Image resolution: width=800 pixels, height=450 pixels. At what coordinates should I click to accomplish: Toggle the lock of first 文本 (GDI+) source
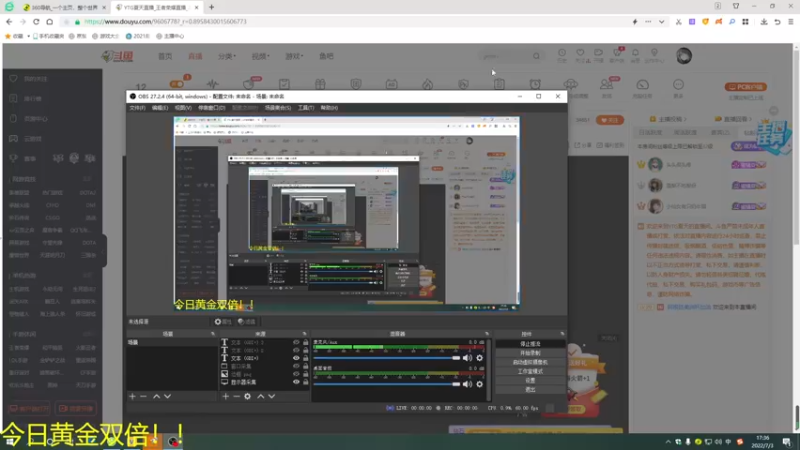[306, 342]
